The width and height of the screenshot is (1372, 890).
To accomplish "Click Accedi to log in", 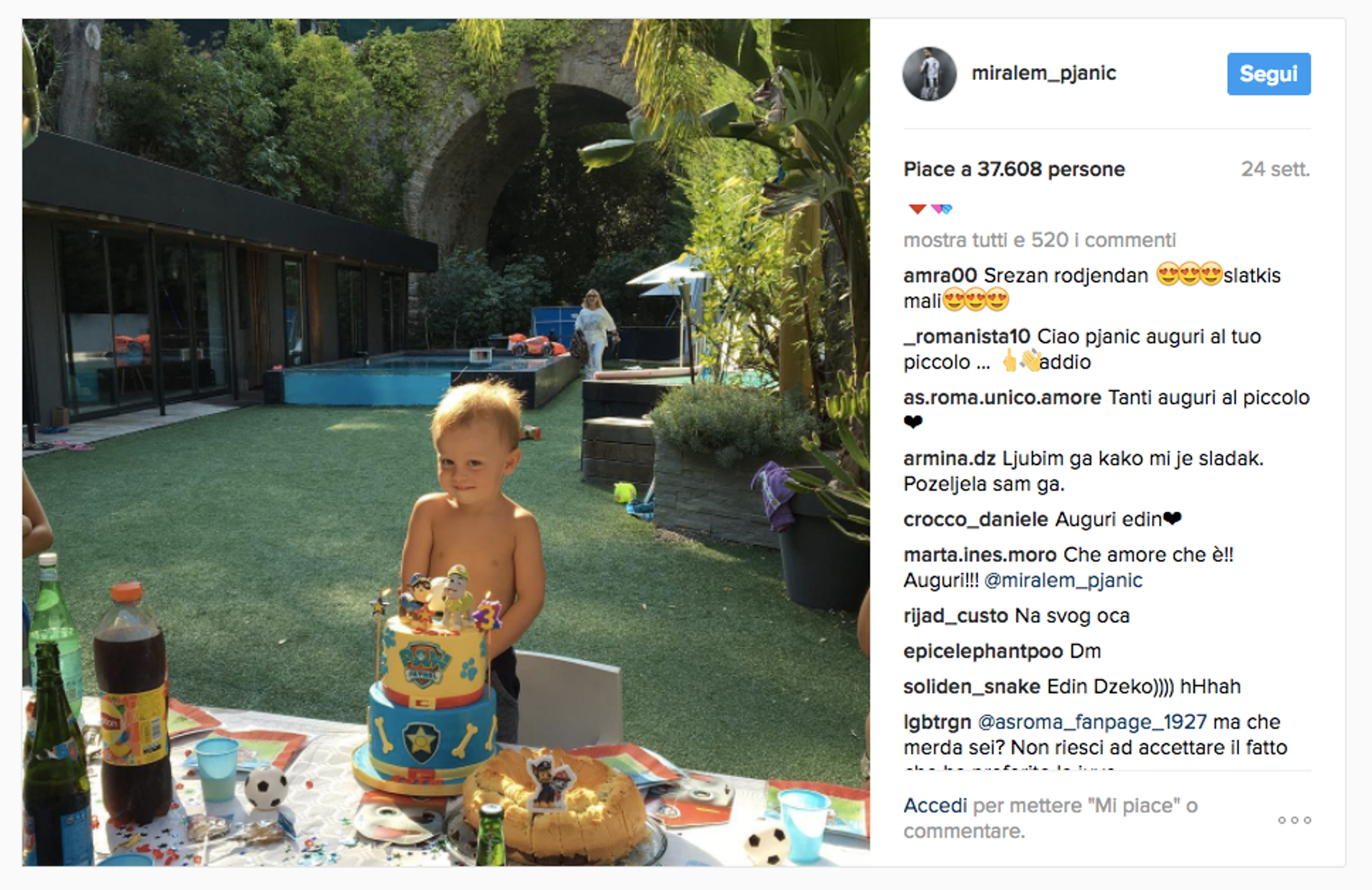I will click(x=935, y=806).
